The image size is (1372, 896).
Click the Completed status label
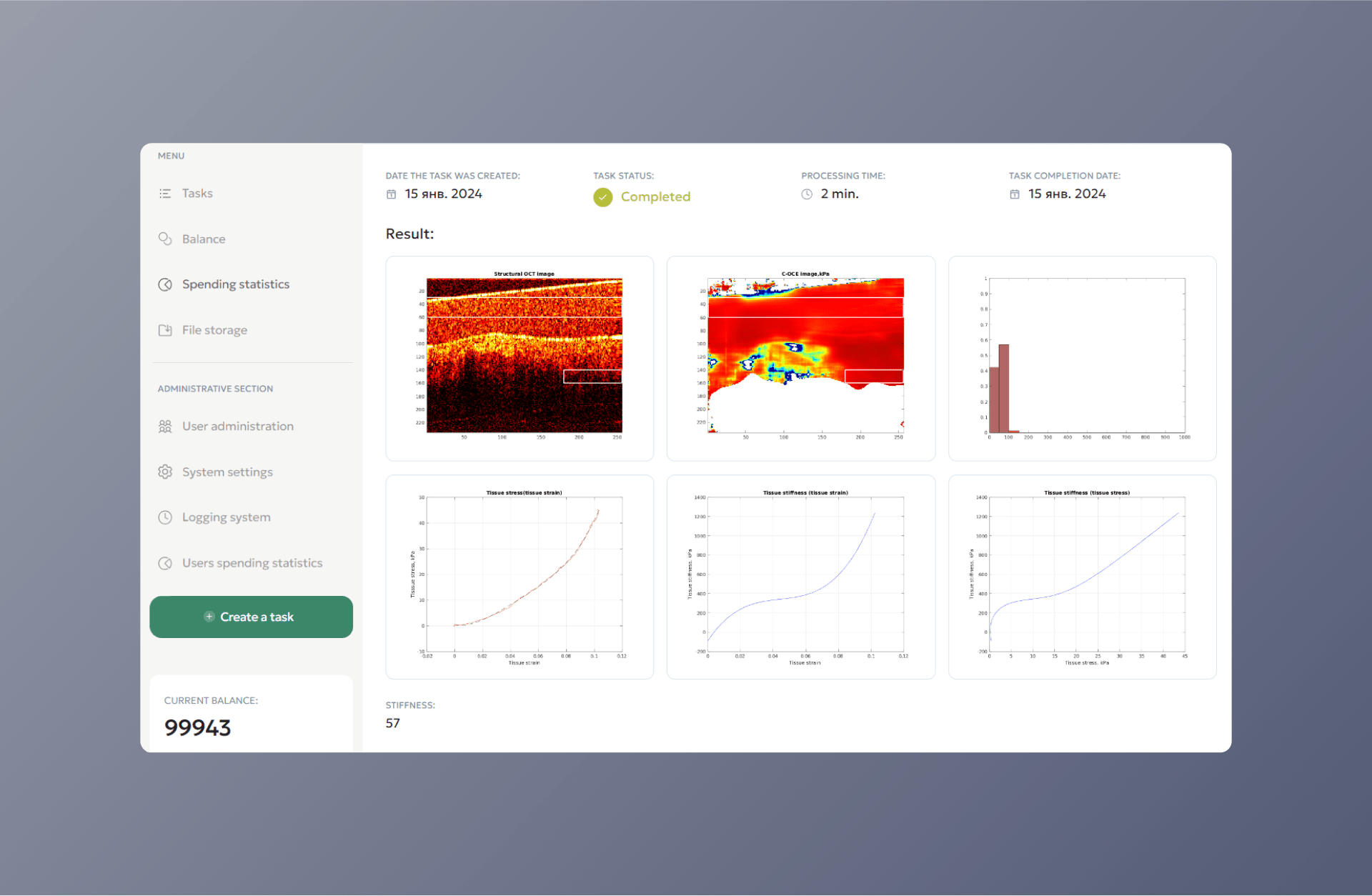[x=655, y=197]
